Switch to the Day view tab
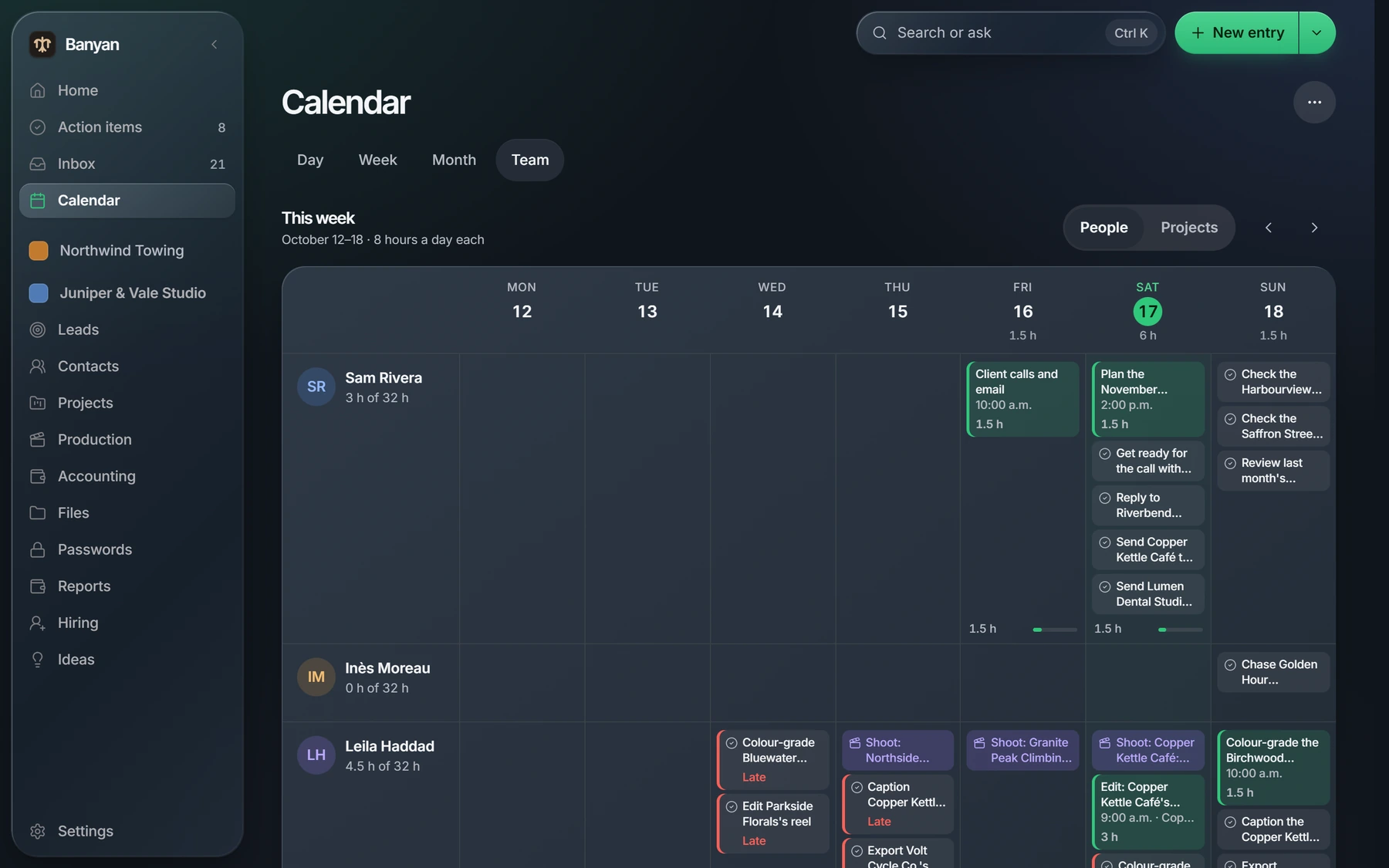Viewport: 1389px width, 868px height. coord(310,160)
